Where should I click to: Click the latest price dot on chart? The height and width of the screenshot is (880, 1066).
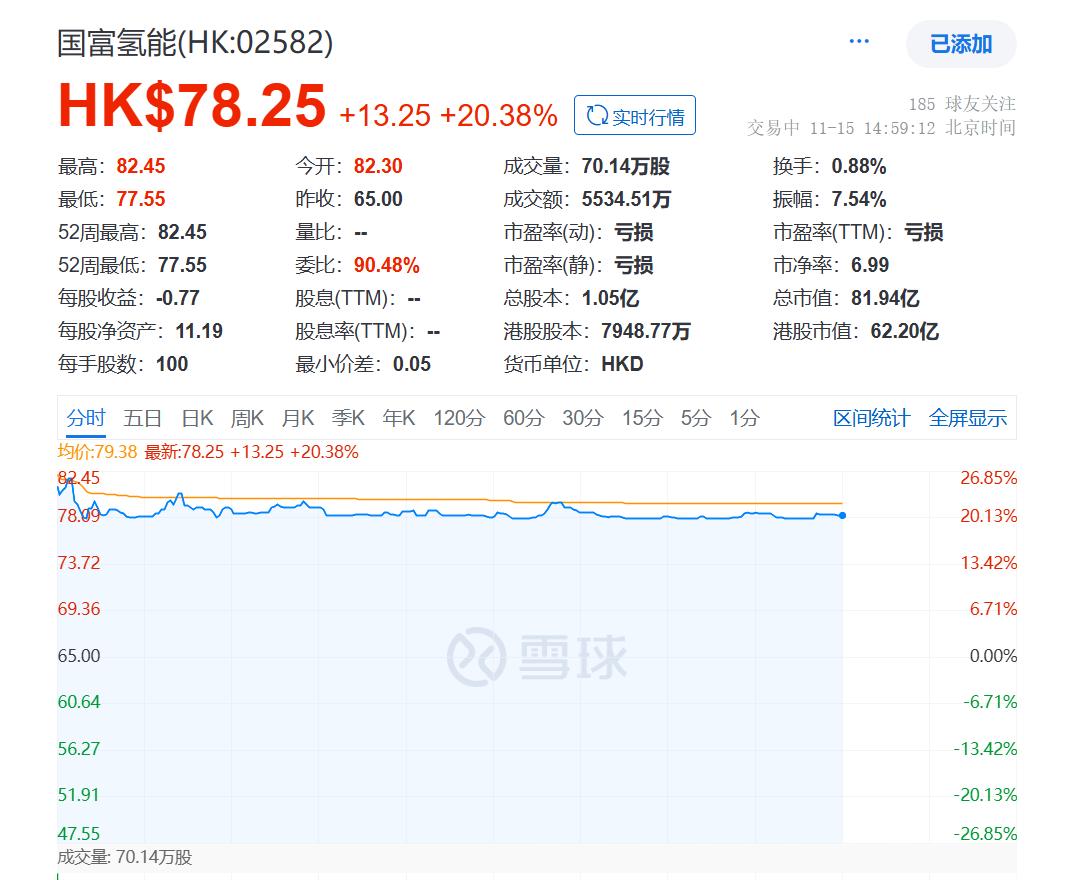coord(842,516)
